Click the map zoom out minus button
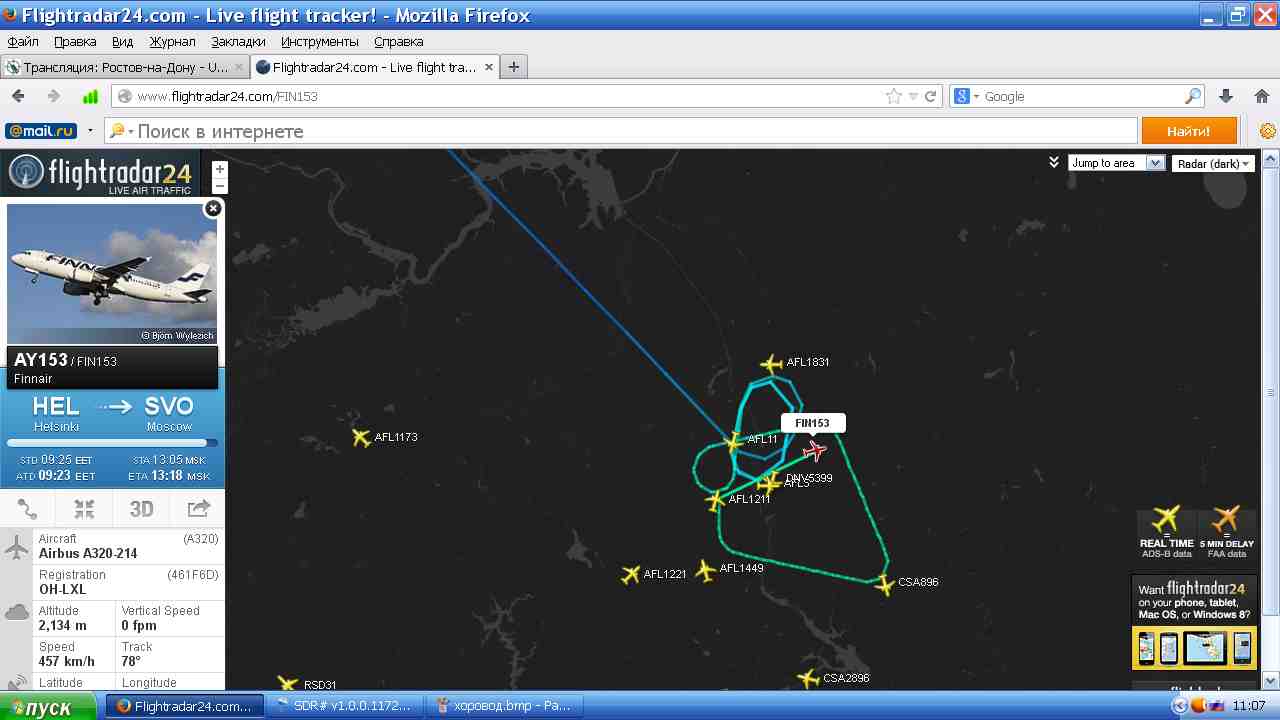The height and width of the screenshot is (720, 1280). (x=220, y=186)
